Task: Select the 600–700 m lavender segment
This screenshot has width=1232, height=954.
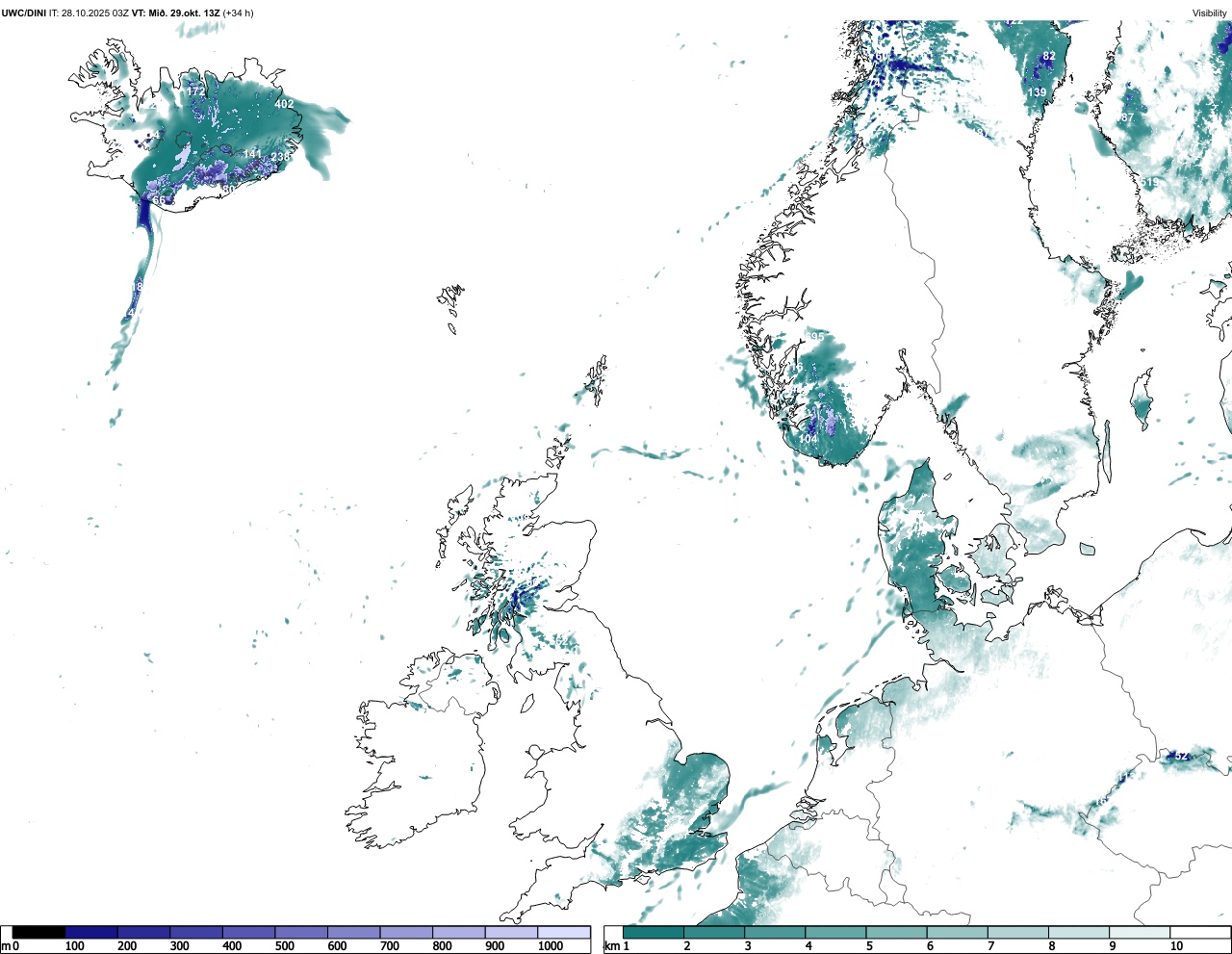Action: point(354,932)
